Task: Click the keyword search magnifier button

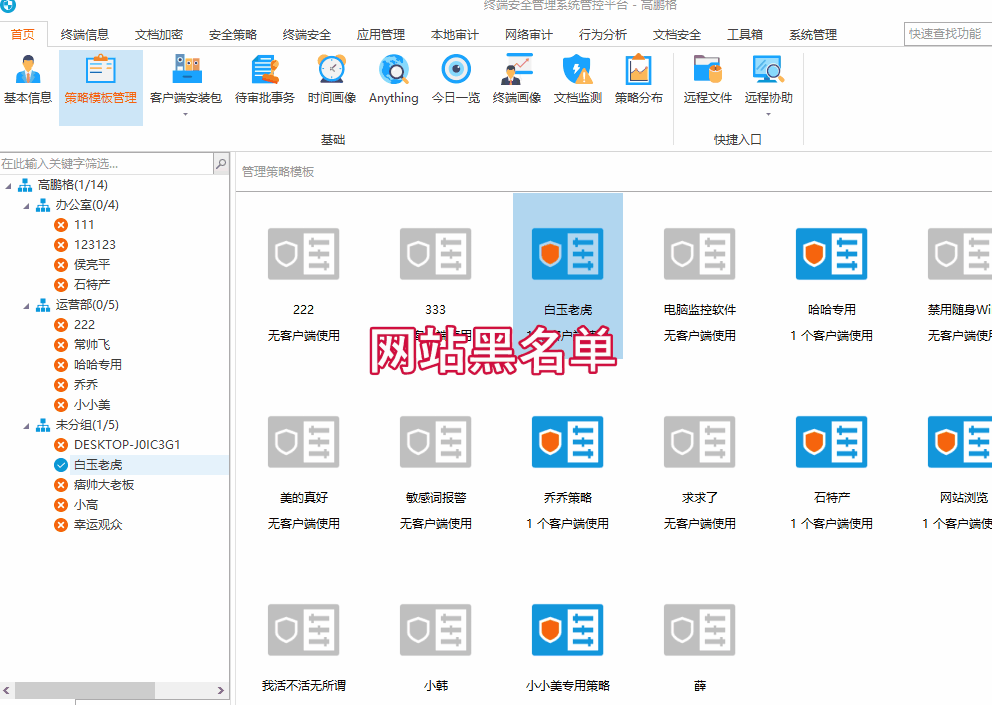Action: [221, 163]
